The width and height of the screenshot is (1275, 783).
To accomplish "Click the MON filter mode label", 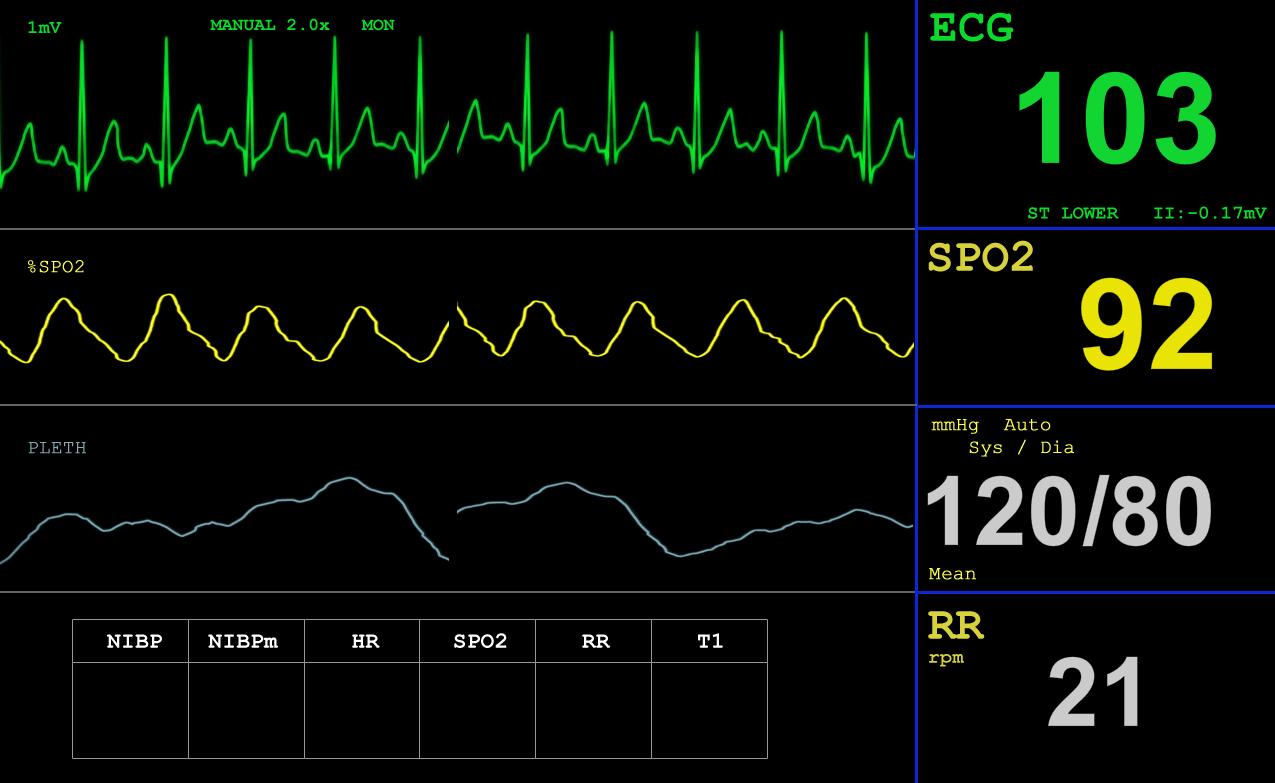I will [x=378, y=25].
